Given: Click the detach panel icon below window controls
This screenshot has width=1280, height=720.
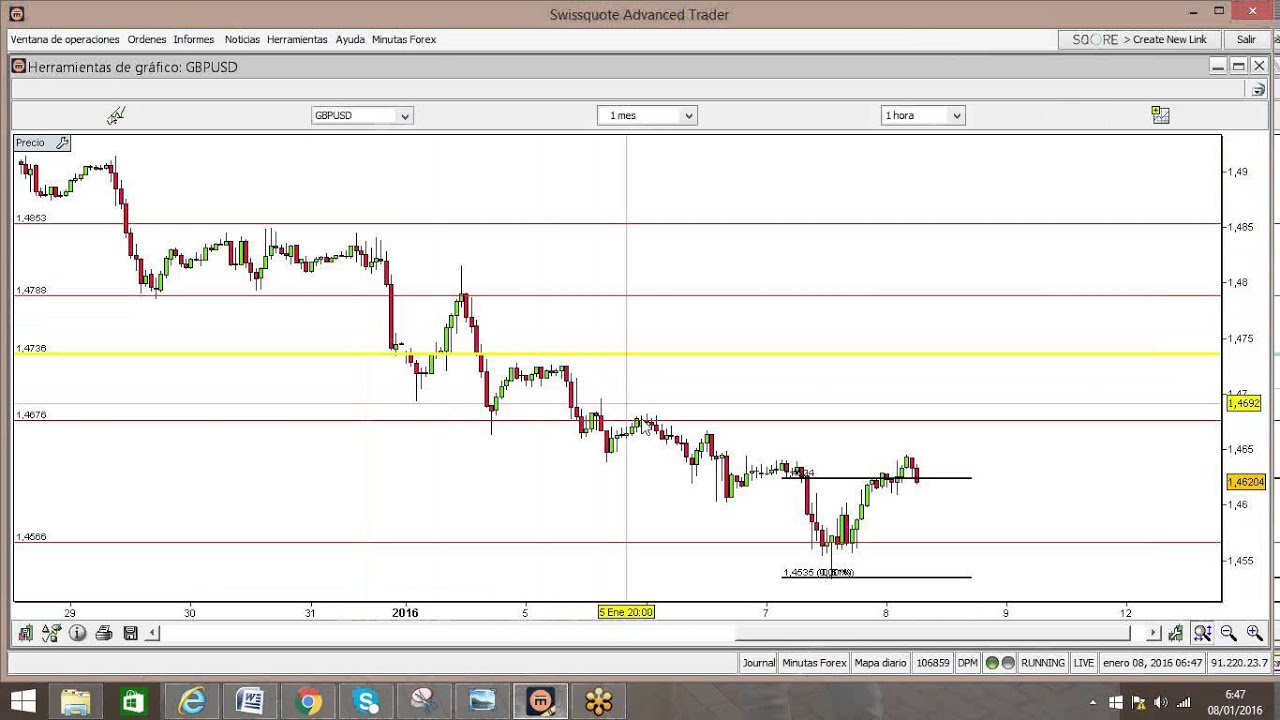Looking at the screenshot, I should click(x=1258, y=89).
